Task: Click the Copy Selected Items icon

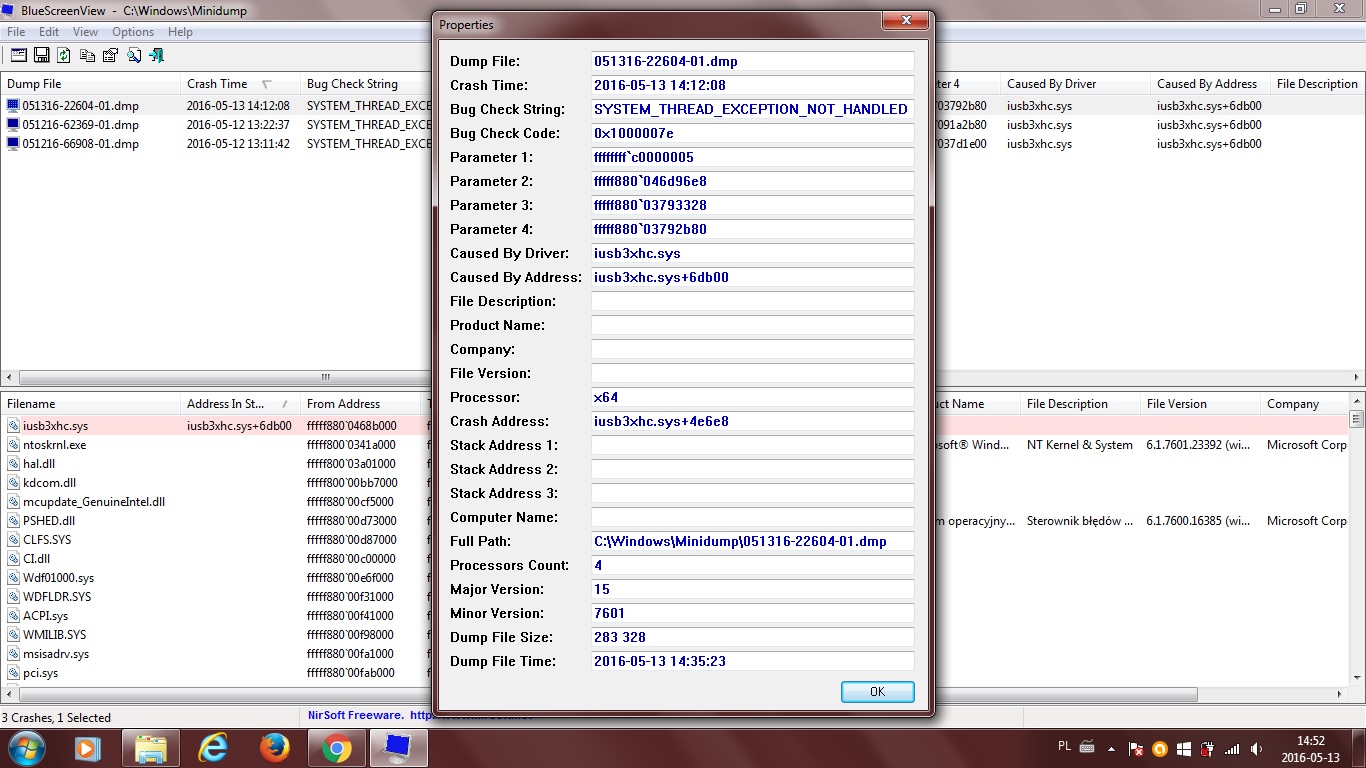Action: [x=88, y=55]
